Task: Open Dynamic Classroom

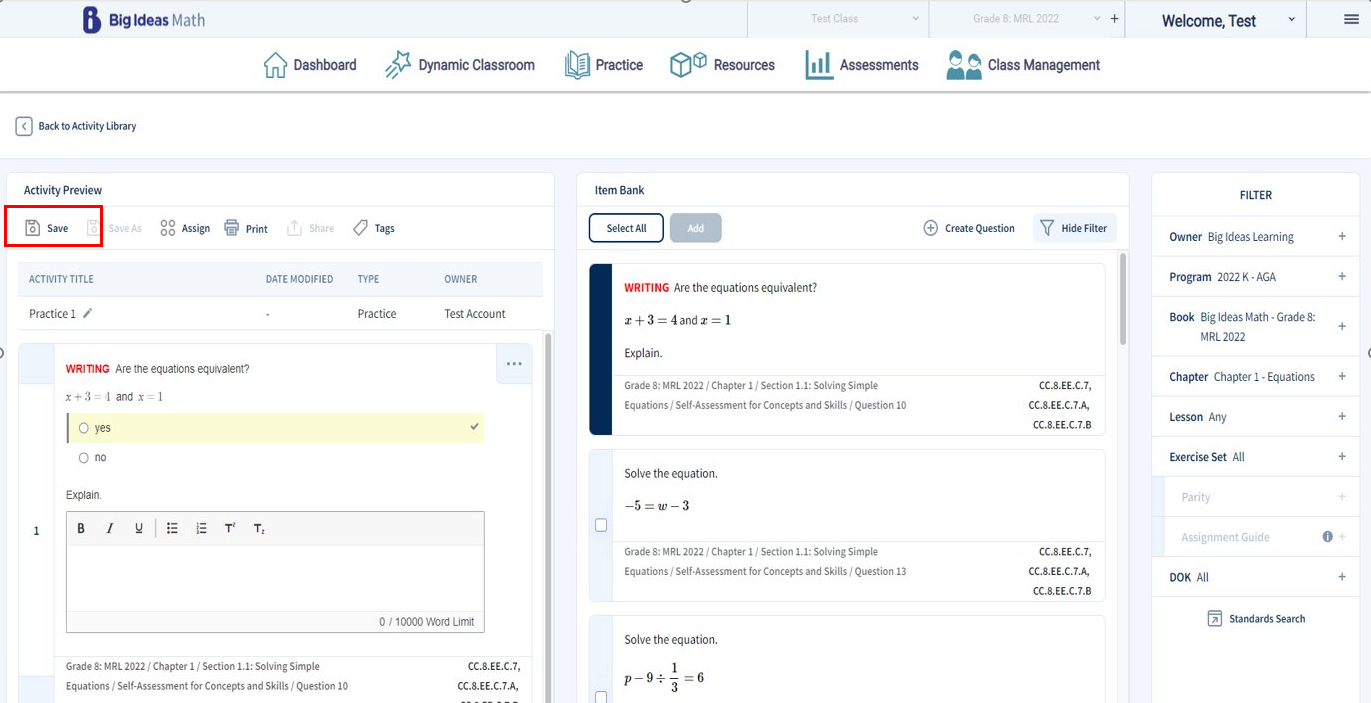Action: (x=460, y=65)
